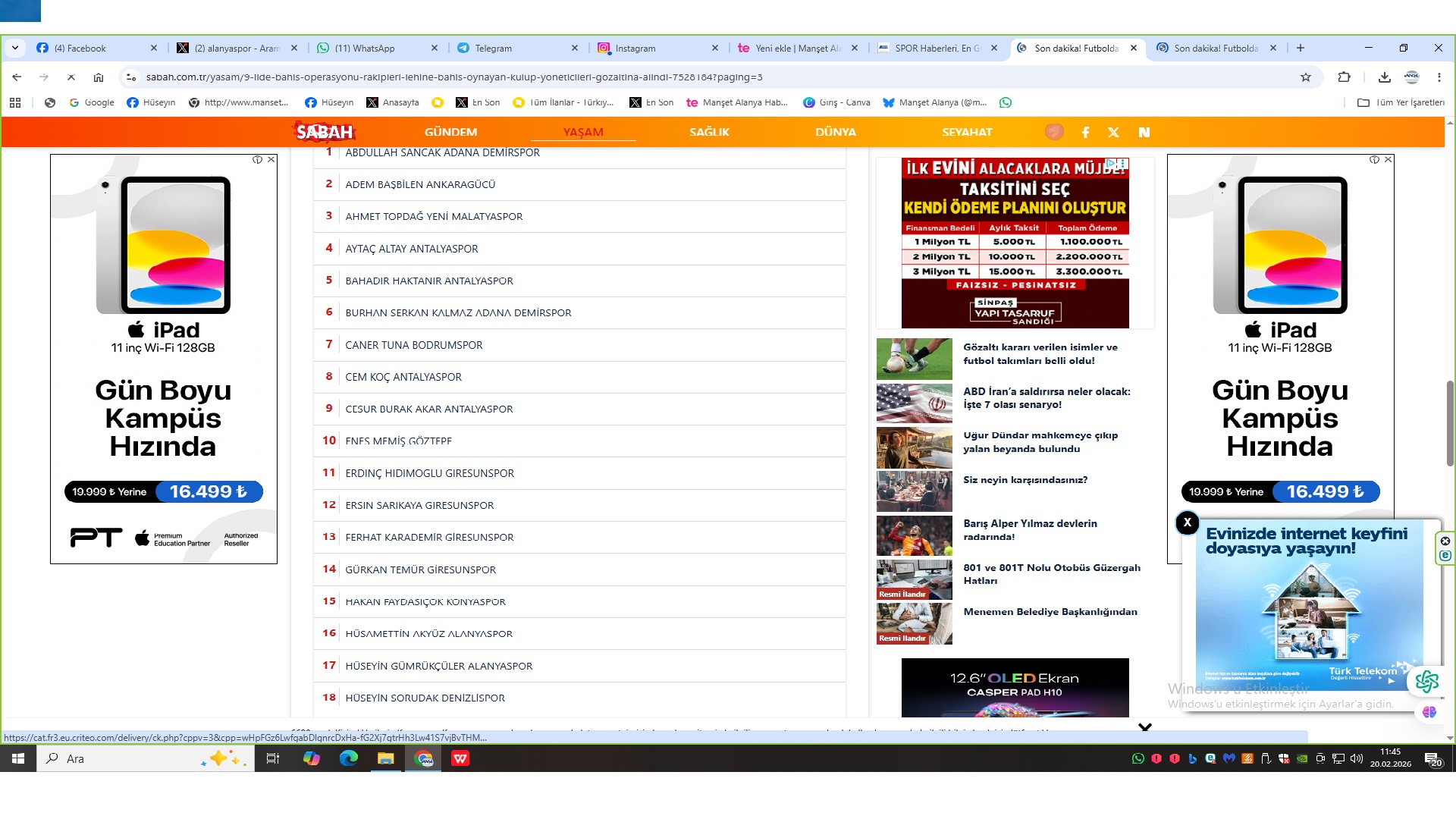Switch to the WhatsApp browser tab
Image resolution: width=1456 pixels, height=819 pixels.
365,48
